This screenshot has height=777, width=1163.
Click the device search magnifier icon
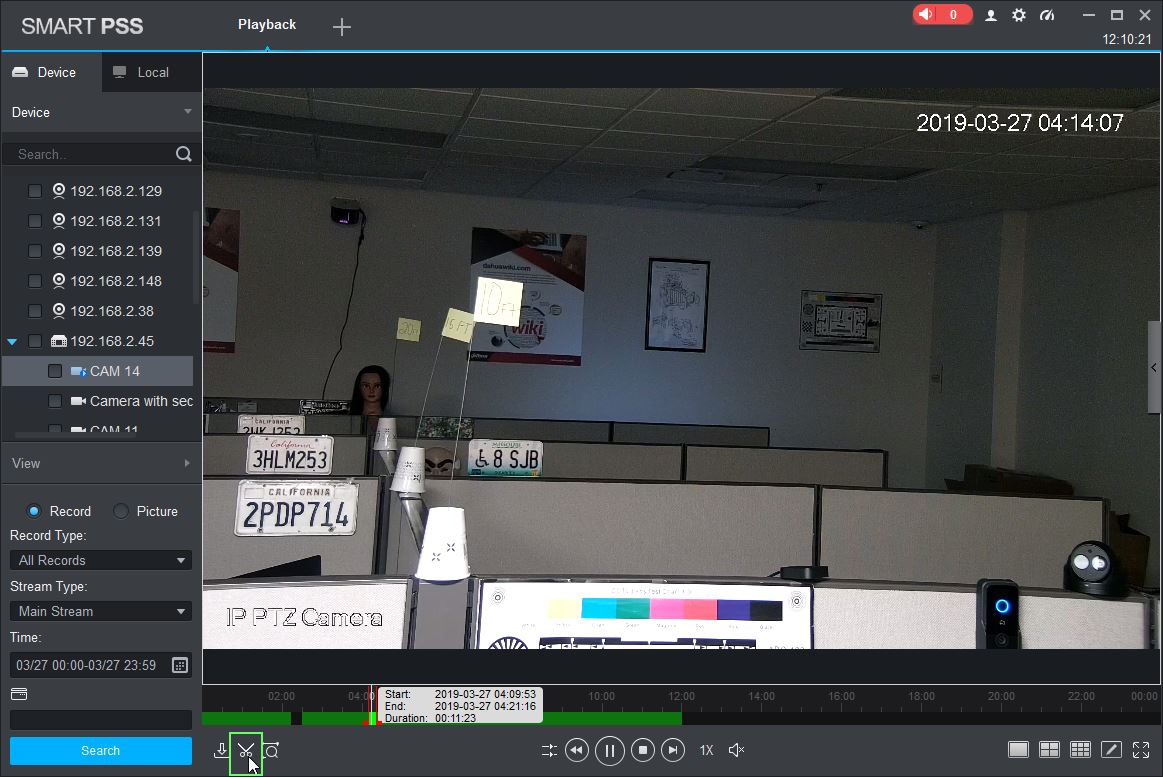tap(184, 153)
